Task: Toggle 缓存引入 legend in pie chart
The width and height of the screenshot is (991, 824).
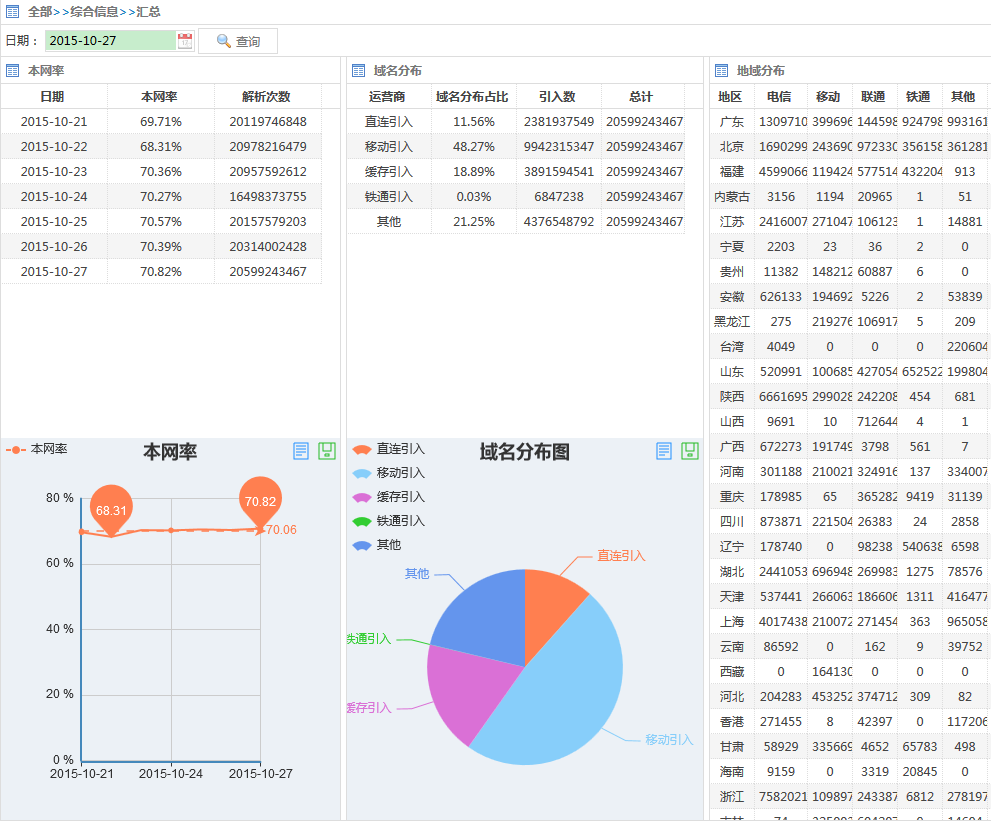Action: click(x=389, y=497)
